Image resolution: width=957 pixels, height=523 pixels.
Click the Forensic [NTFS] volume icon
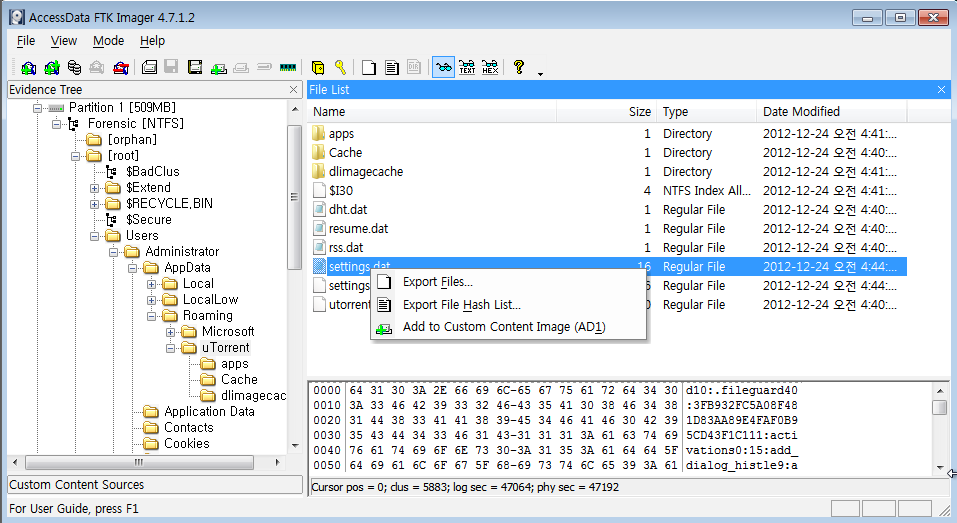[74, 124]
